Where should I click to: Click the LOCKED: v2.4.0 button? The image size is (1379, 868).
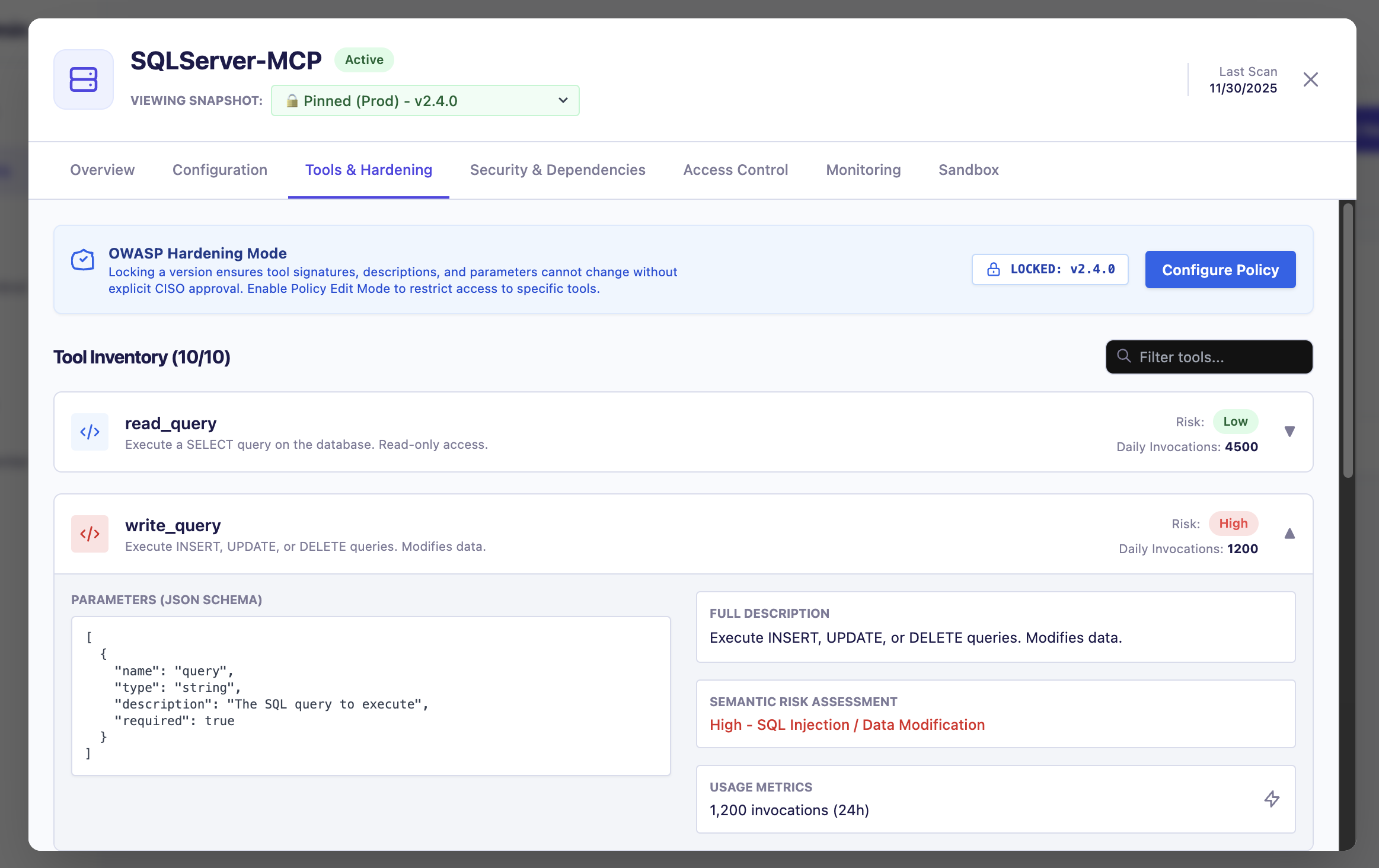(1050, 270)
